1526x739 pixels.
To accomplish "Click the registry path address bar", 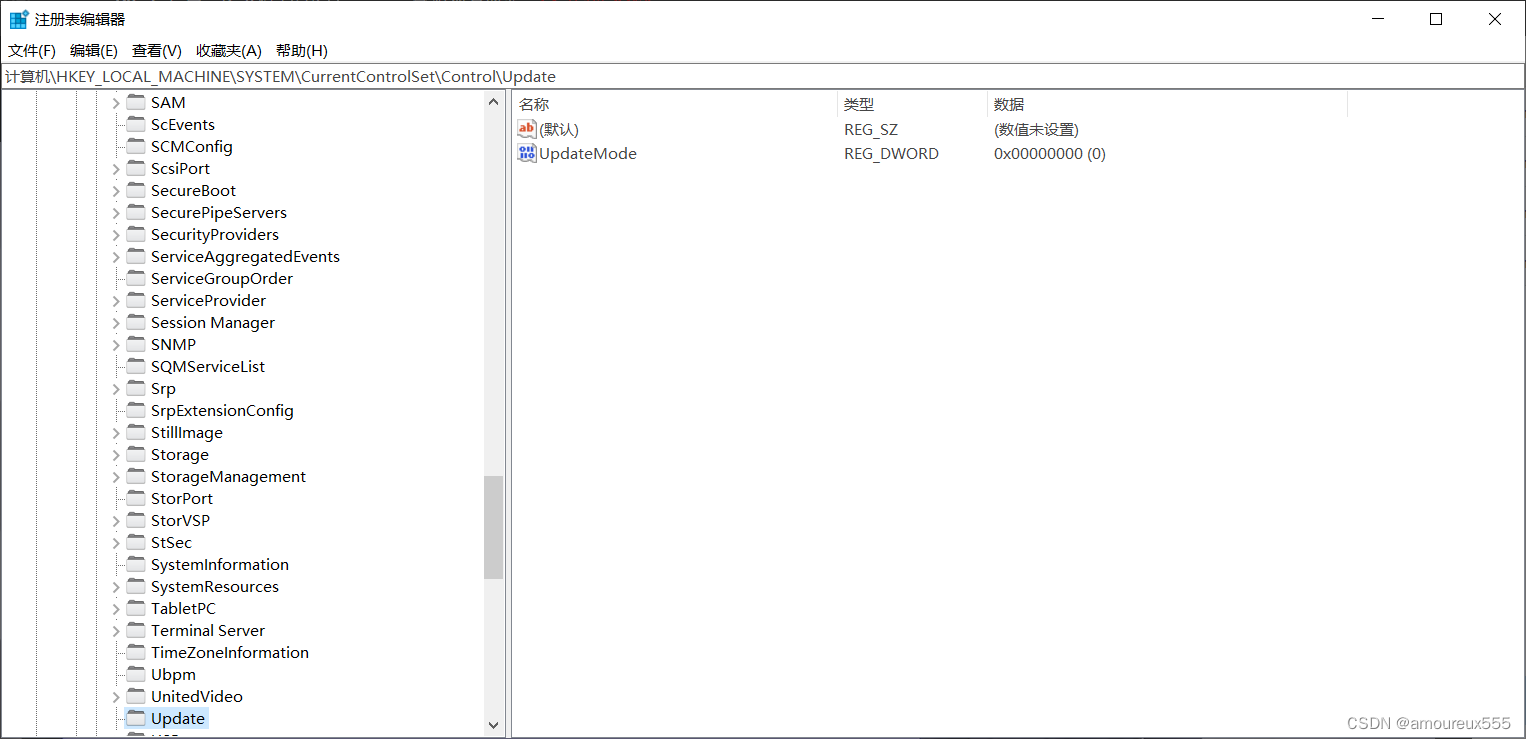I will click(x=762, y=77).
